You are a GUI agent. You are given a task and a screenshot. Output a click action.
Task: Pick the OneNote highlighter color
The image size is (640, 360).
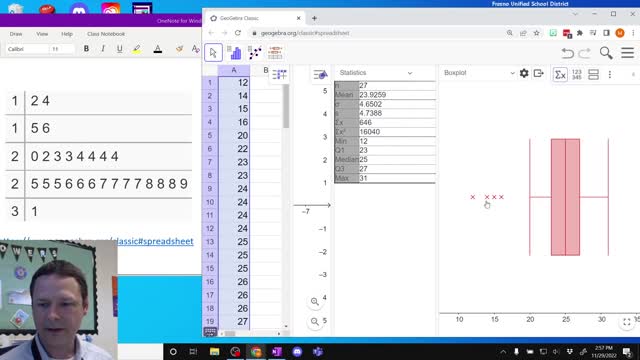coord(137,49)
